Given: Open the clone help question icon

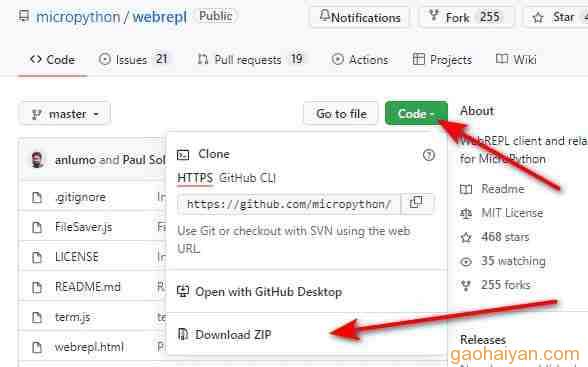Looking at the screenshot, I should (x=429, y=155).
